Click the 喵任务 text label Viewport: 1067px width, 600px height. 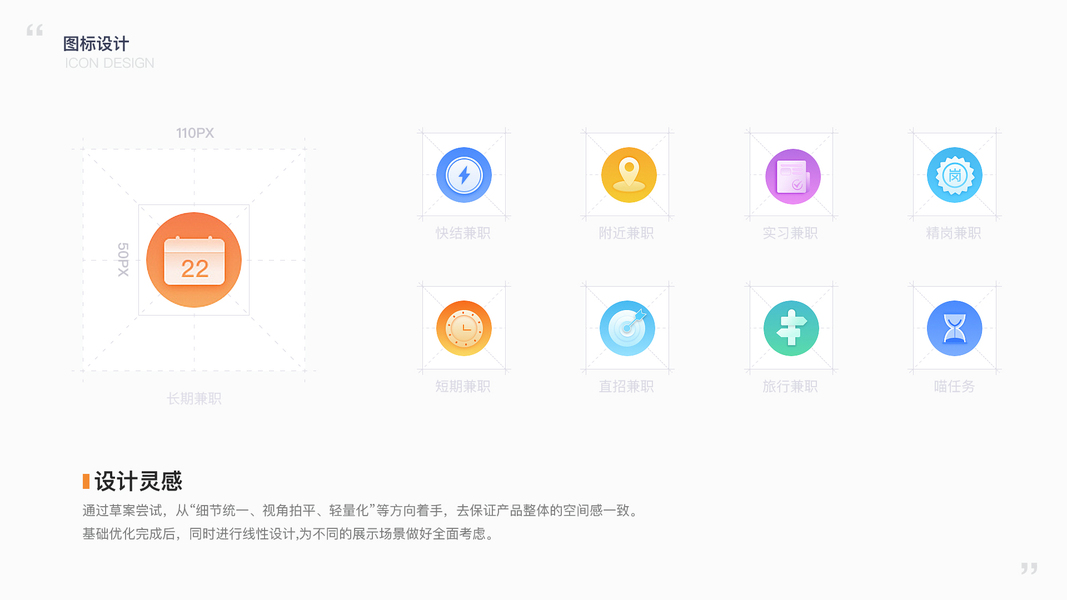[x=954, y=386]
